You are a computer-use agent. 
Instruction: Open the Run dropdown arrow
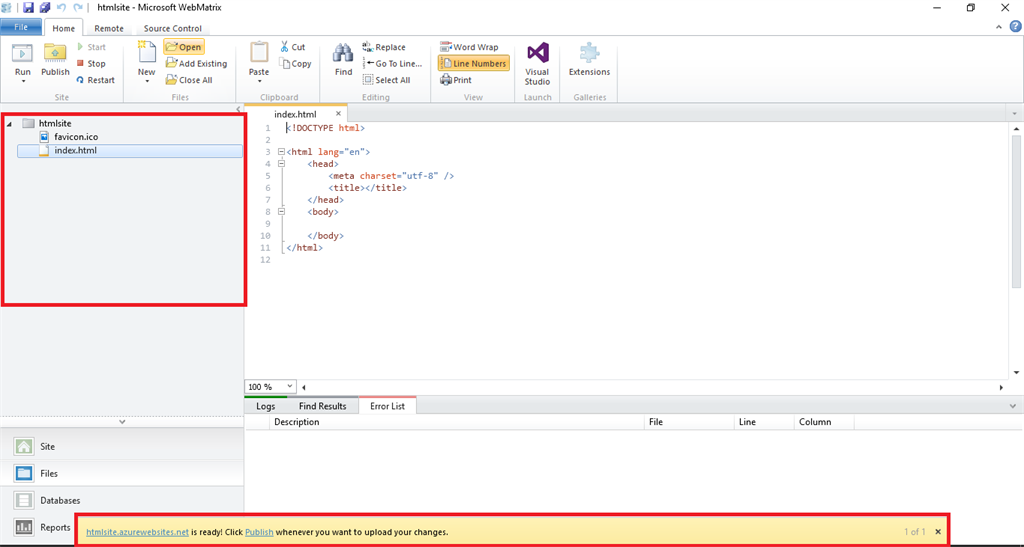click(23, 82)
